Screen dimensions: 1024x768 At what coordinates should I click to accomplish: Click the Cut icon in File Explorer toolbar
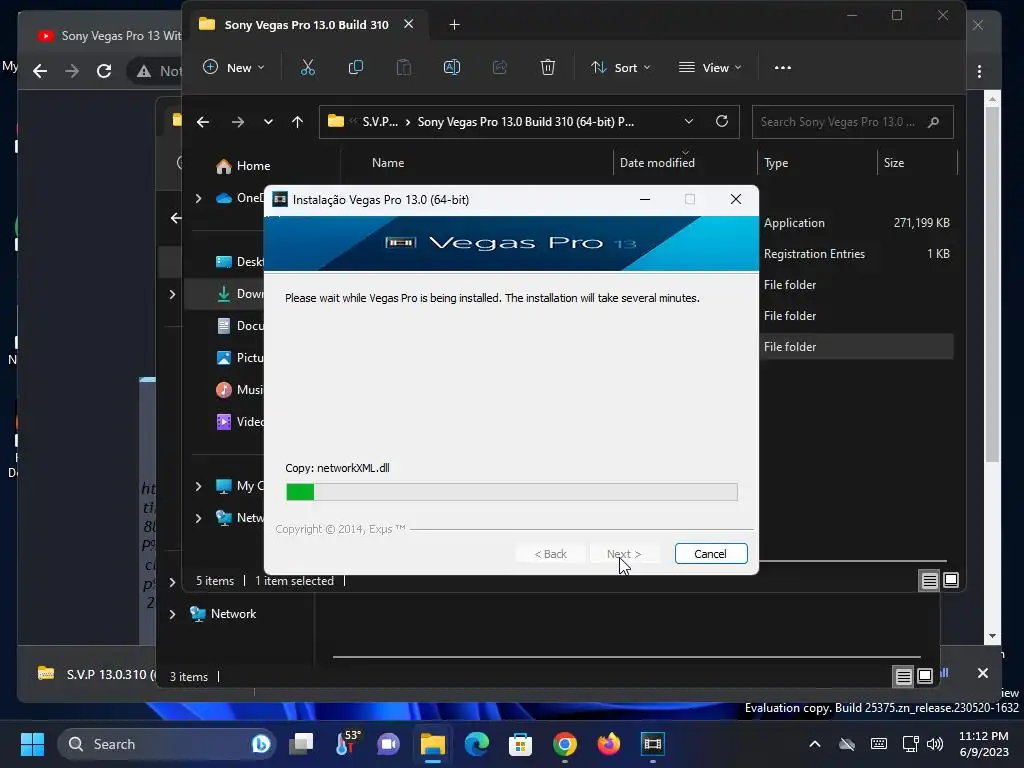tap(308, 67)
